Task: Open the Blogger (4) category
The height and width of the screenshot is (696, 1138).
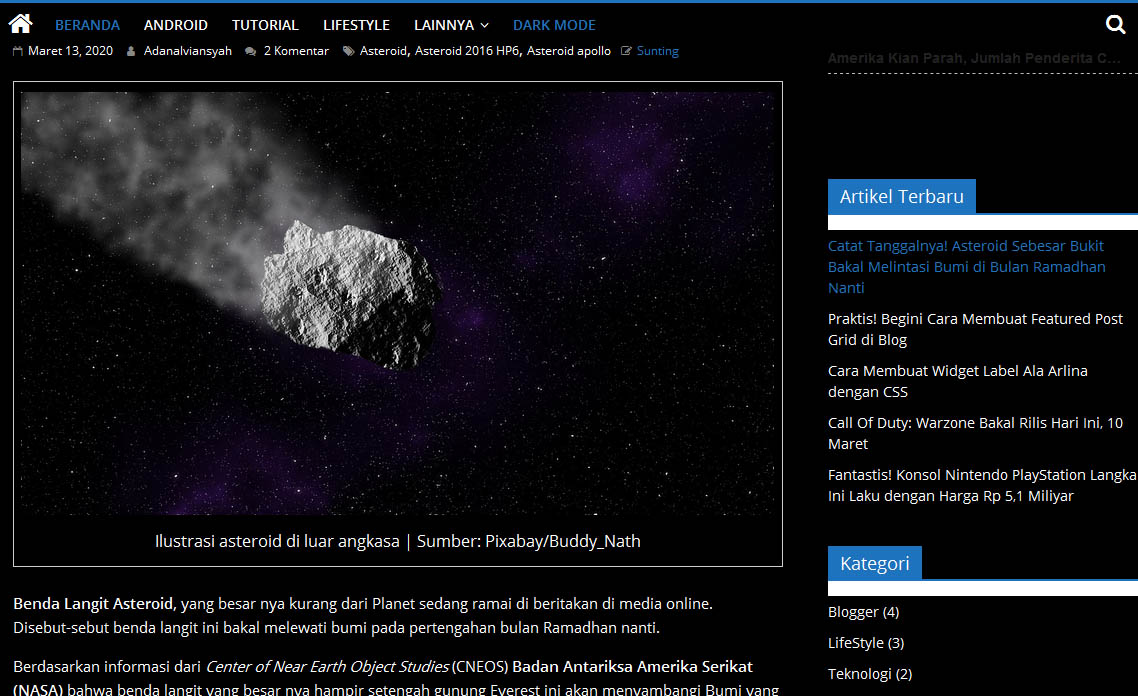Action: tap(864, 612)
